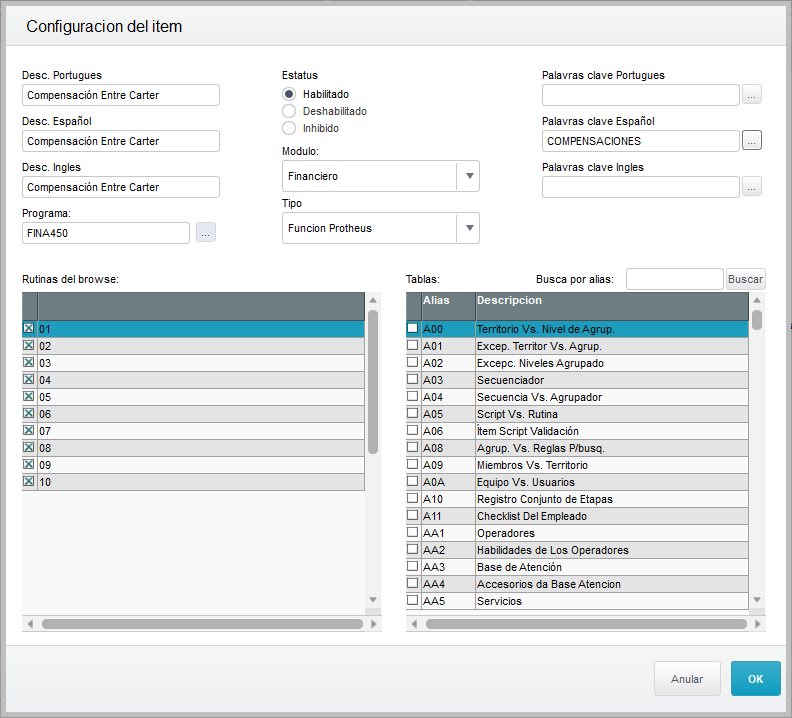Click left arrow of Tablas horizontal scrollbar

(414, 624)
